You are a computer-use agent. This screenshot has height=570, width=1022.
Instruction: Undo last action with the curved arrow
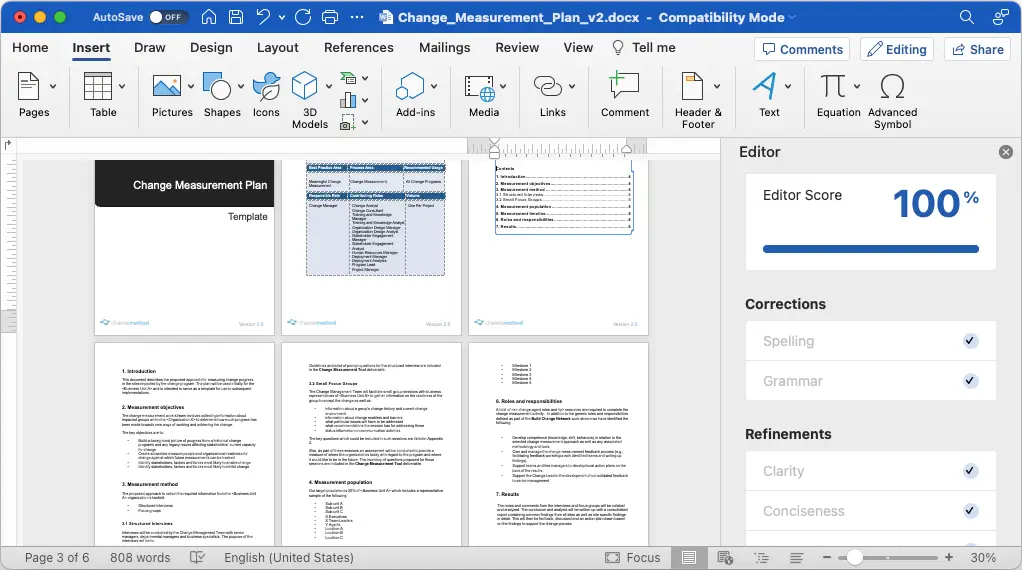tap(263, 18)
